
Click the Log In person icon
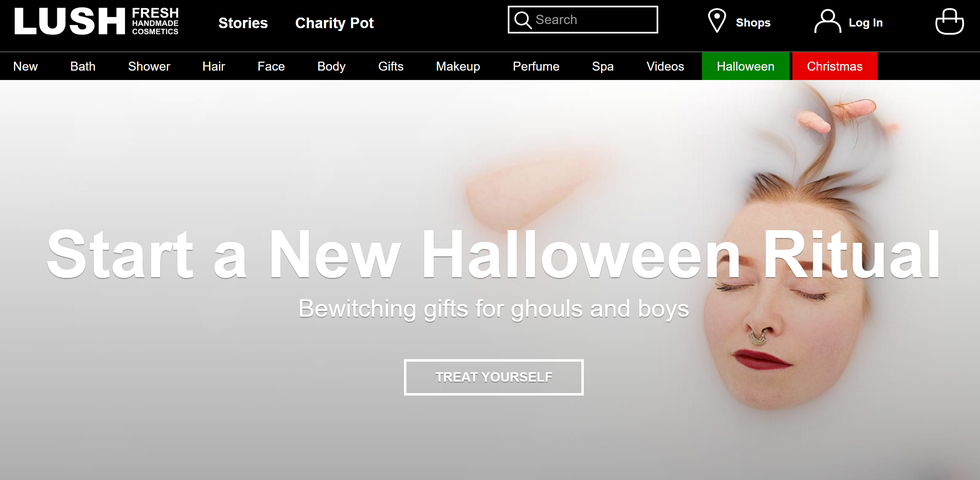(828, 21)
